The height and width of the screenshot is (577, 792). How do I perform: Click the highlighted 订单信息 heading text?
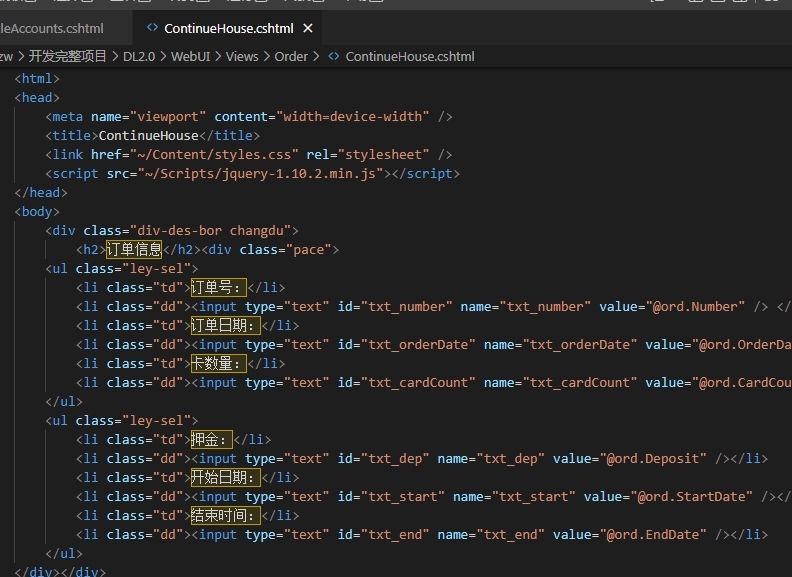[134, 250]
